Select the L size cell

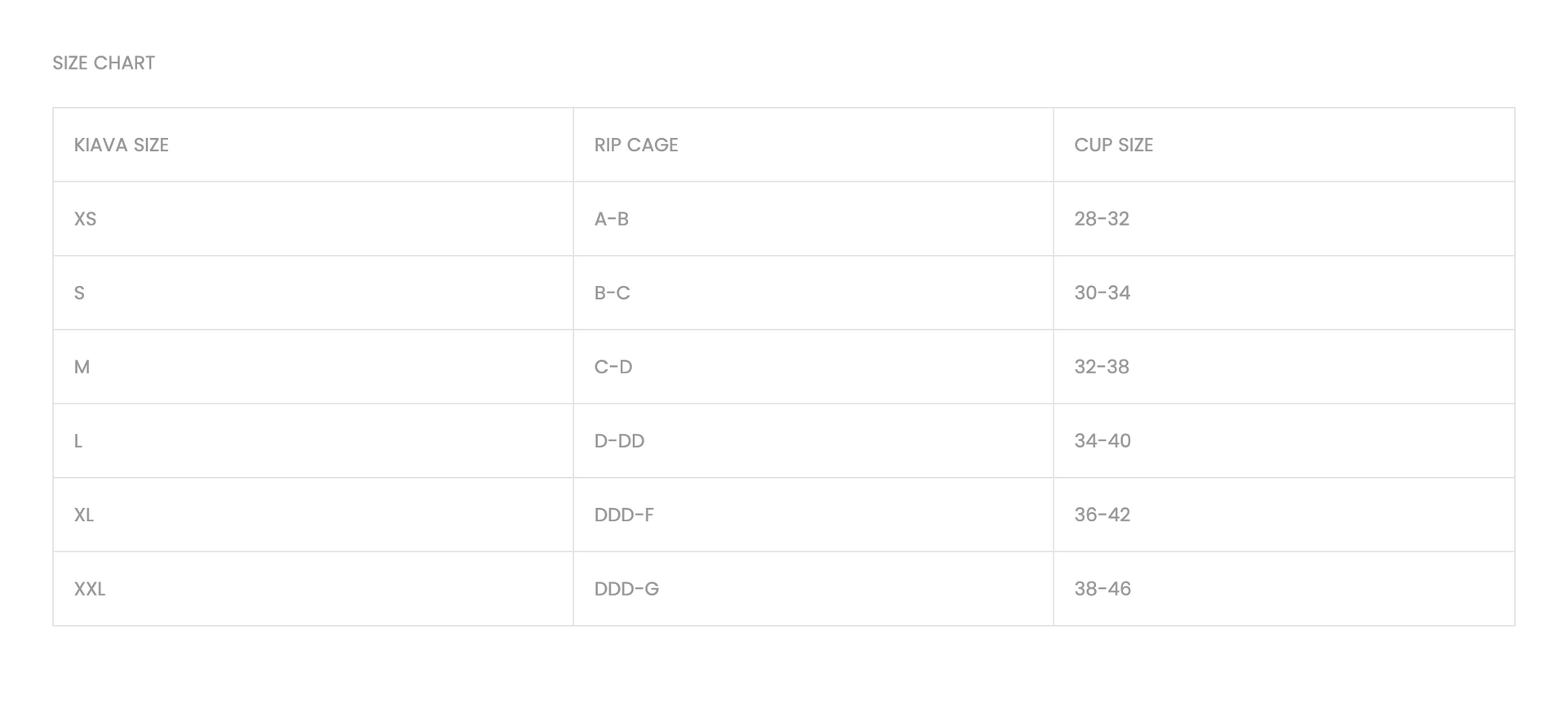pyautogui.click(x=78, y=441)
